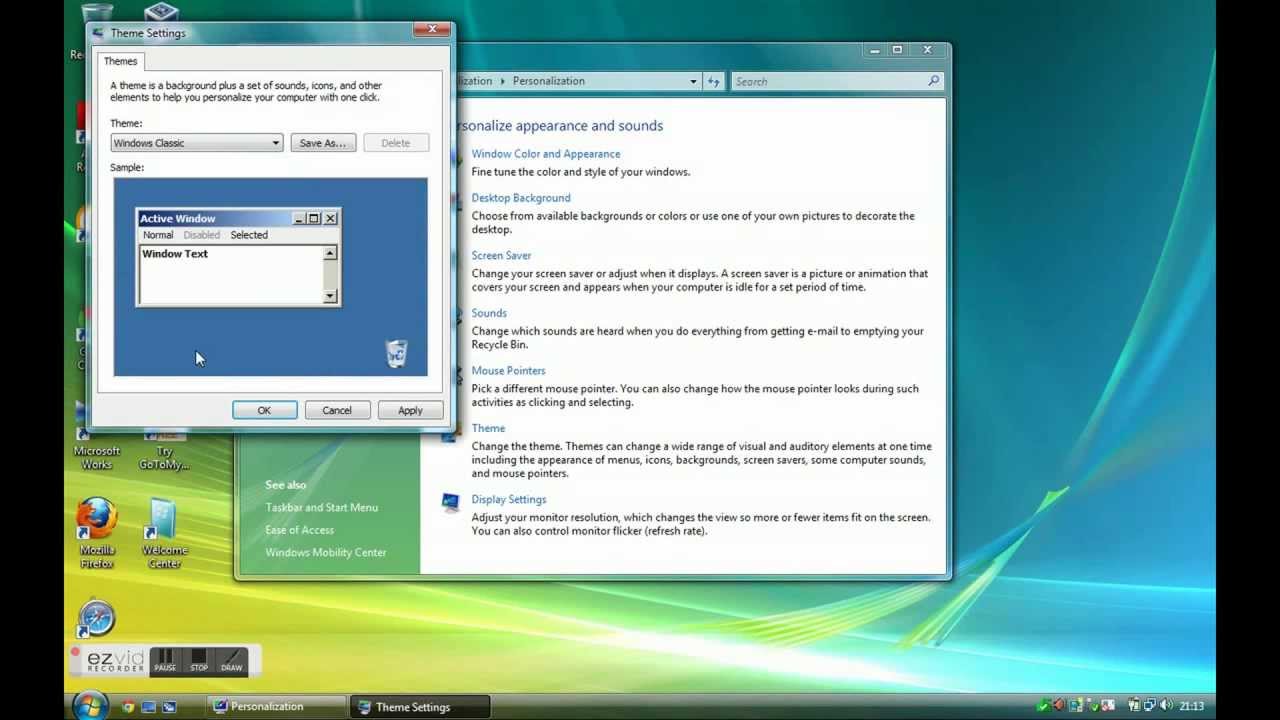Open the Sounds settings link
The image size is (1280, 720).
pos(489,313)
